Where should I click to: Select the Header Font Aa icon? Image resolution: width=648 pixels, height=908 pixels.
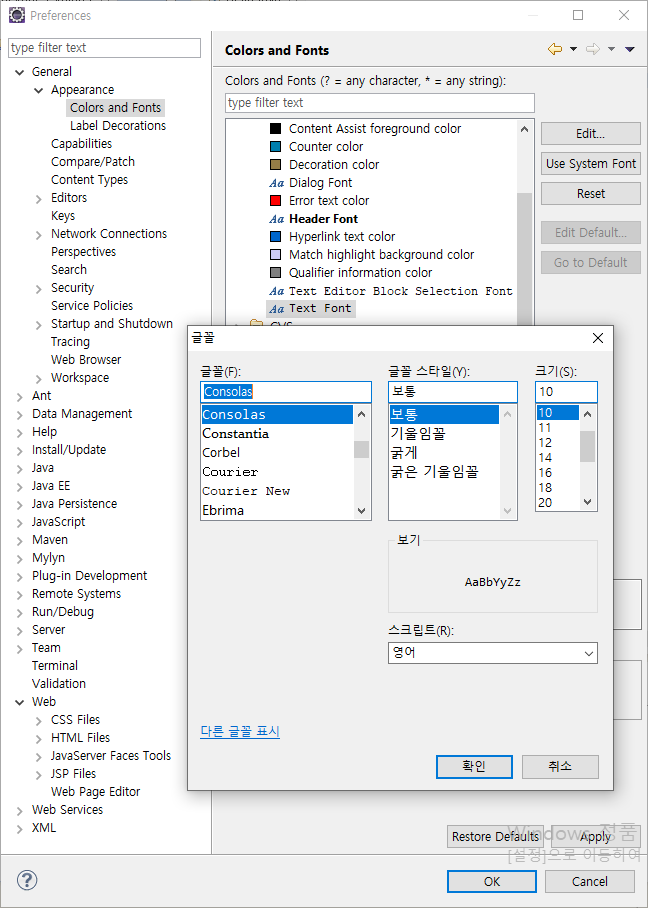[276, 219]
